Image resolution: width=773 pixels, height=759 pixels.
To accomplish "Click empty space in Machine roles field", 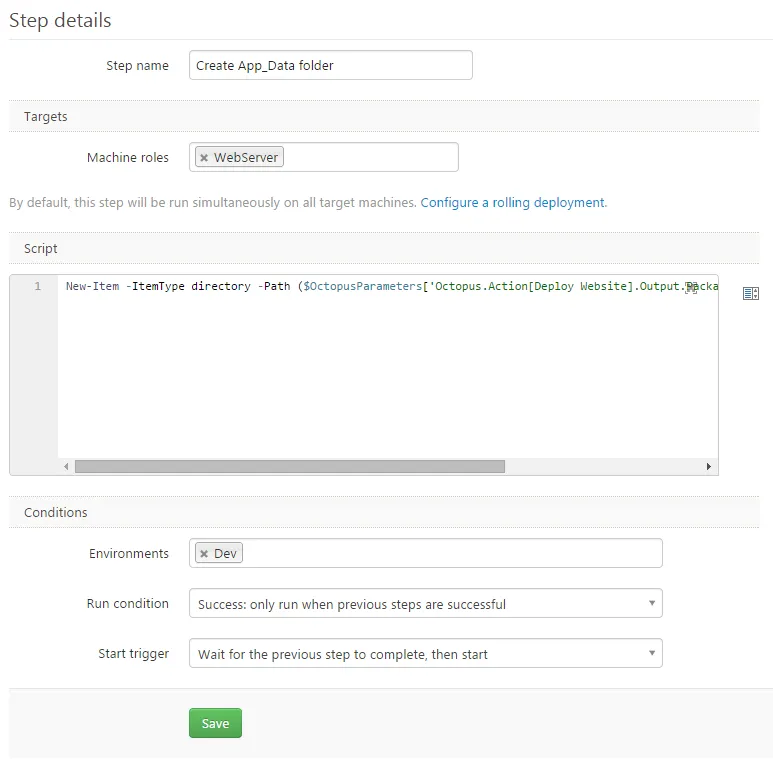I will (370, 157).
